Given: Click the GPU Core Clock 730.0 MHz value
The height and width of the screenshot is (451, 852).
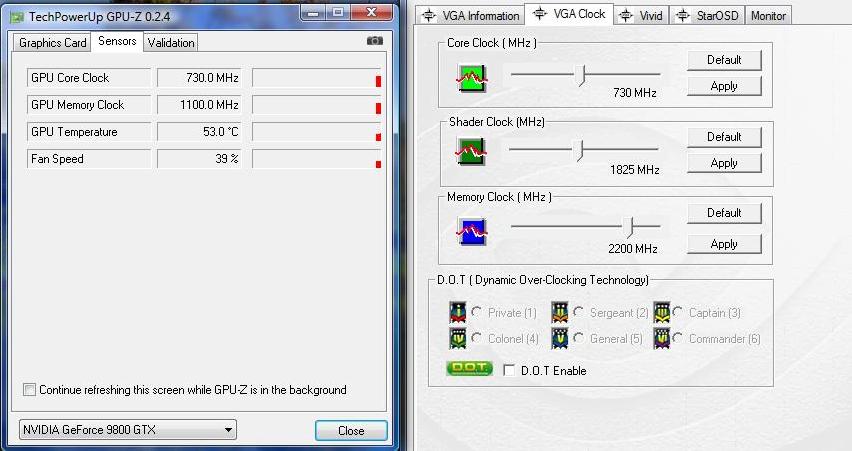Looking at the screenshot, I should [199, 78].
